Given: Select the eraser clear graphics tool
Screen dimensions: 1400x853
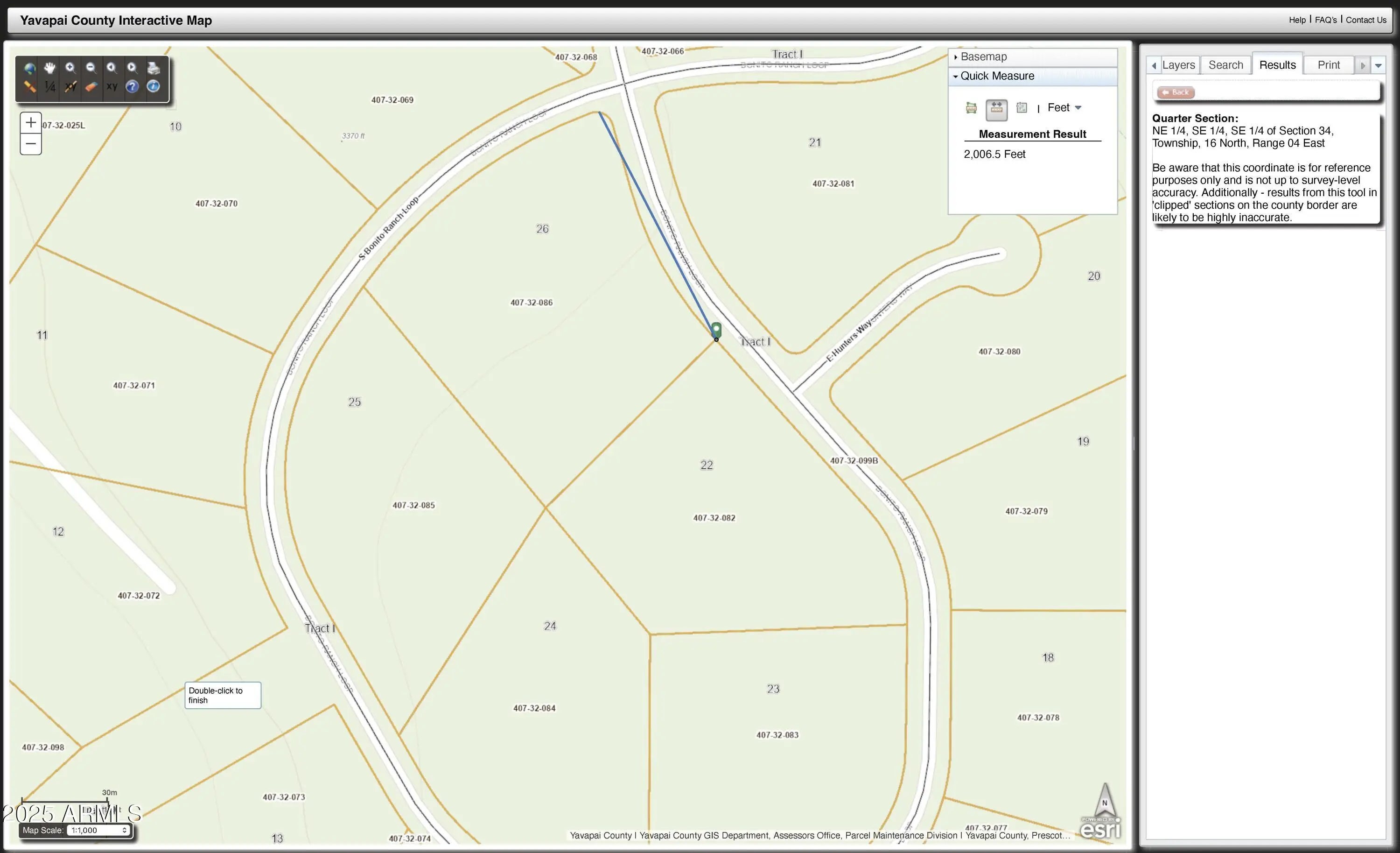Looking at the screenshot, I should [x=91, y=87].
